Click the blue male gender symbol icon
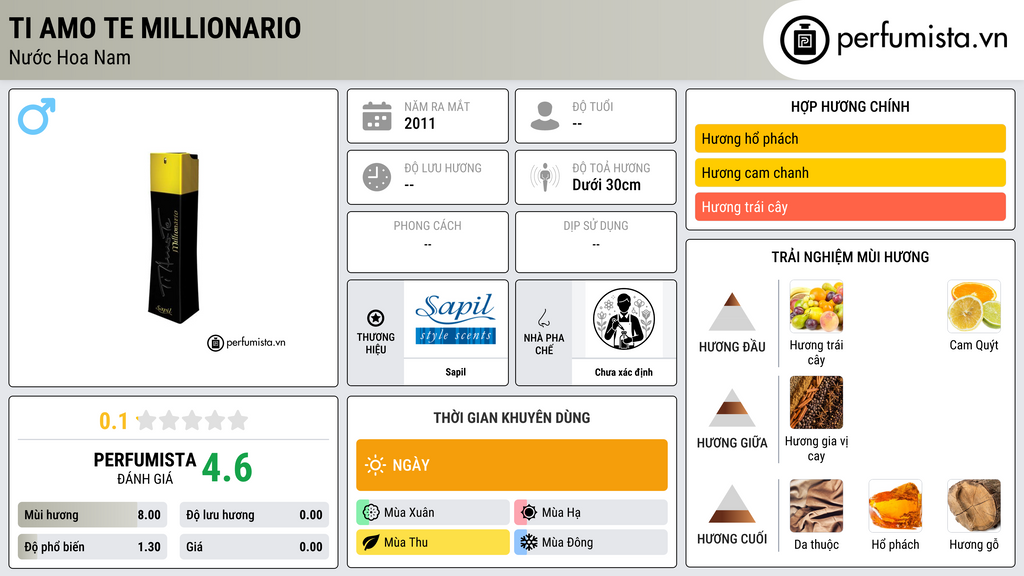 pos(37,116)
